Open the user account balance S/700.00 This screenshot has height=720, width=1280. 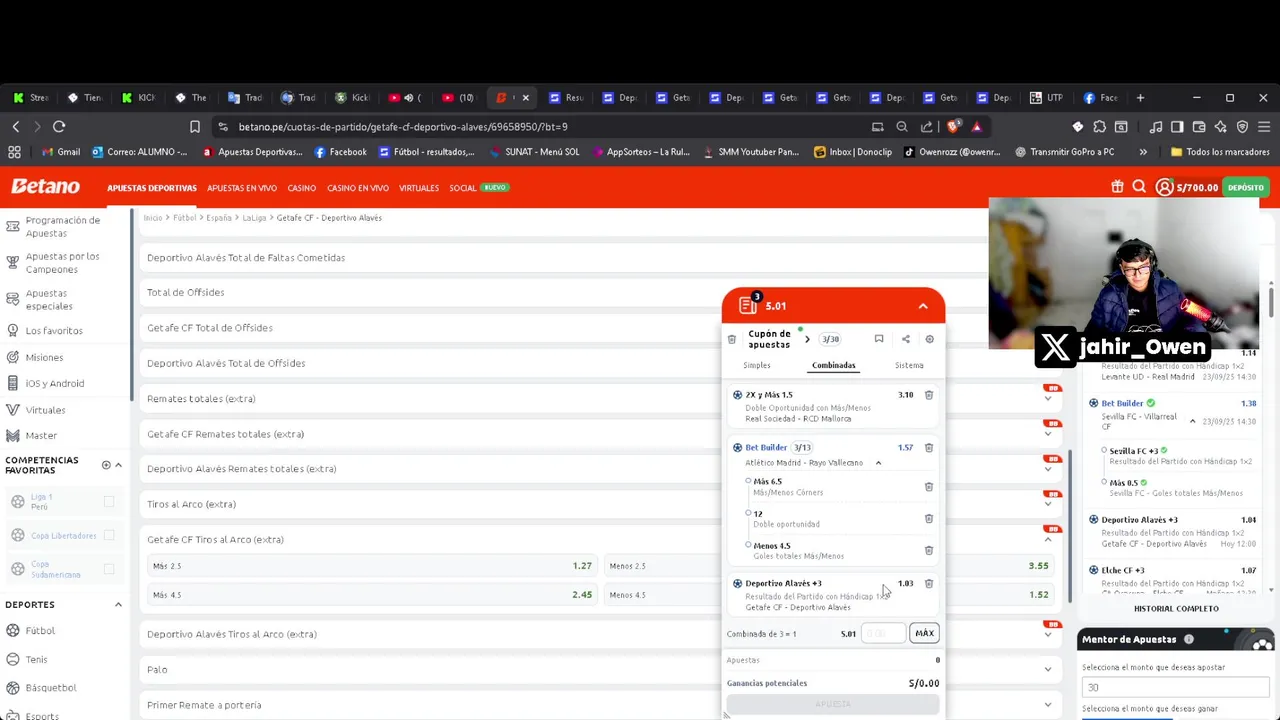tap(1187, 187)
